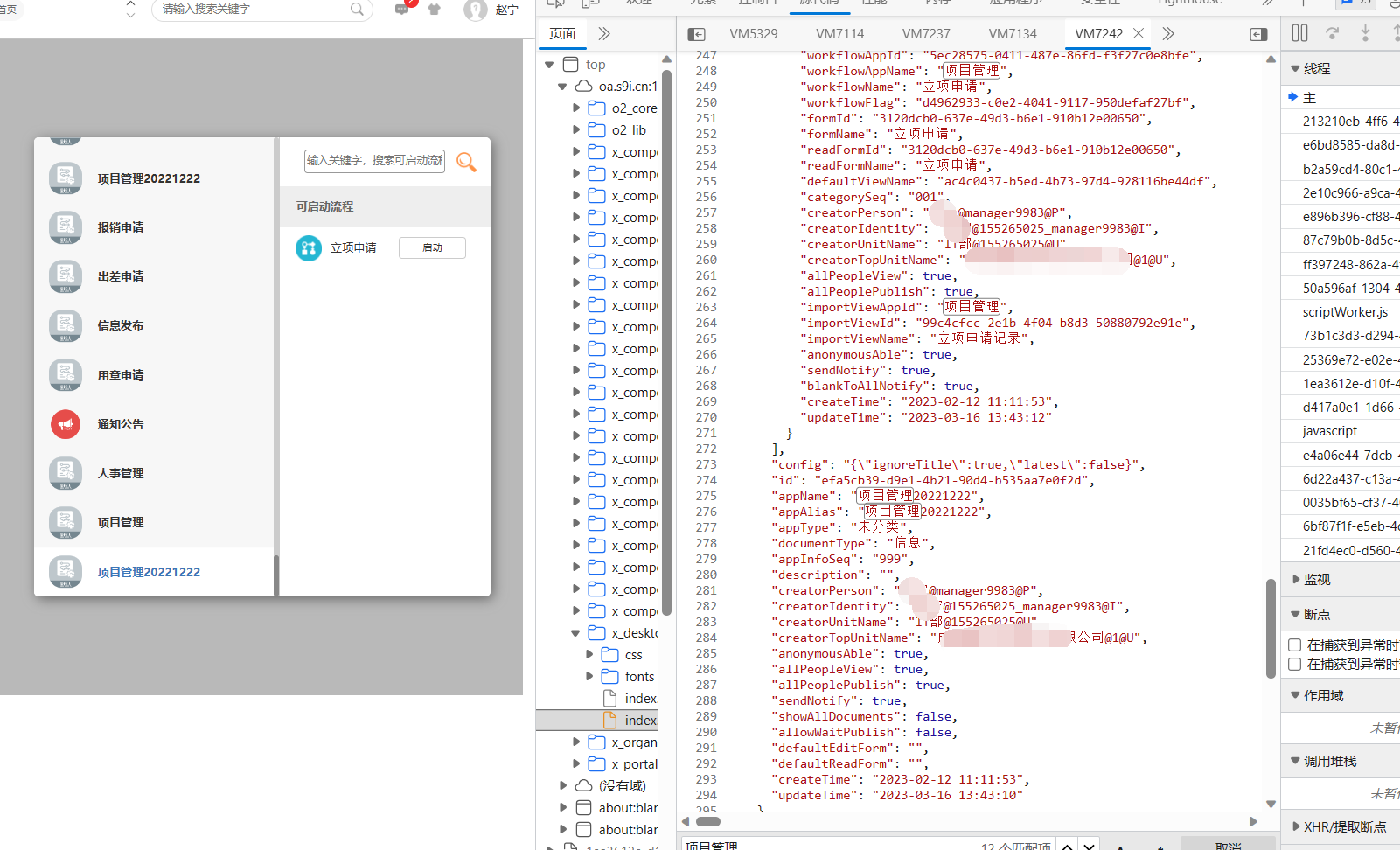Switch to the VM7114 source tab
Image resolution: width=1400 pixels, height=850 pixels.
click(x=839, y=34)
